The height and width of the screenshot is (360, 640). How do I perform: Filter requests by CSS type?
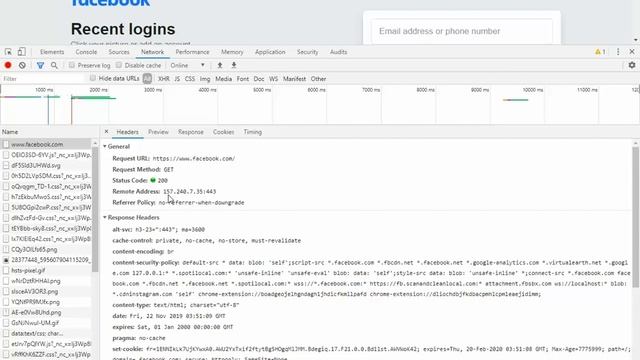point(190,79)
